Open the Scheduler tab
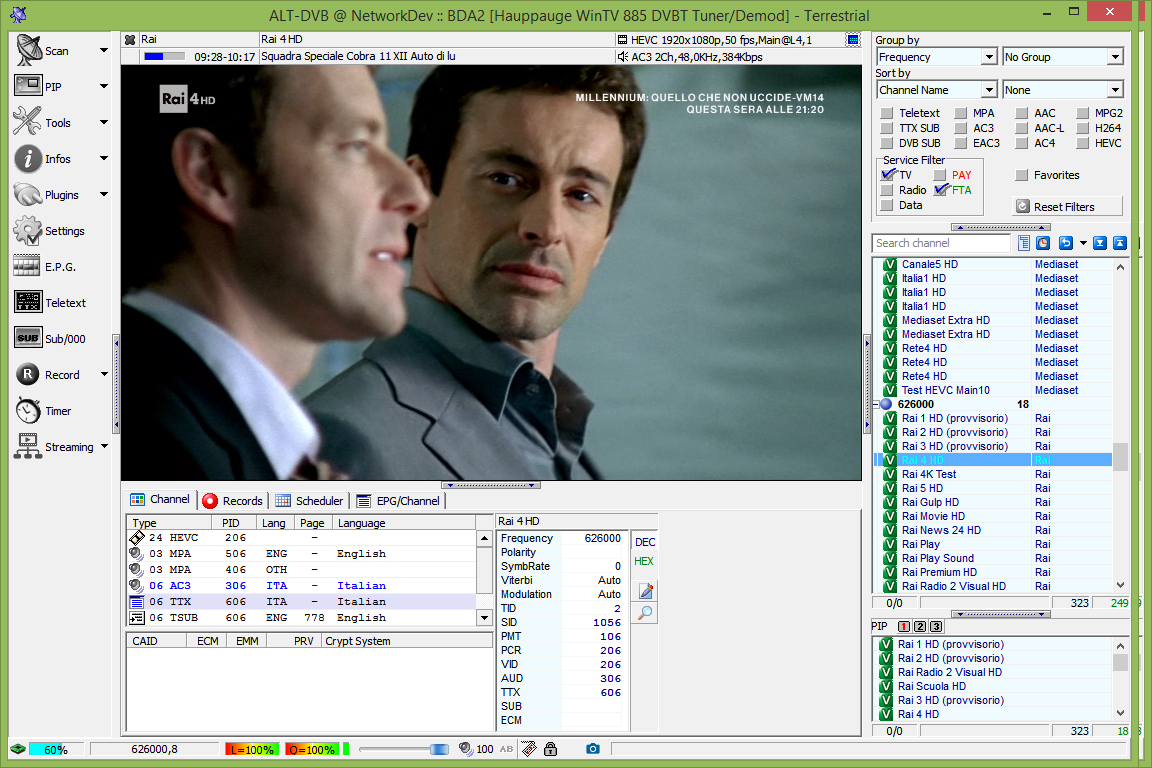 309,500
